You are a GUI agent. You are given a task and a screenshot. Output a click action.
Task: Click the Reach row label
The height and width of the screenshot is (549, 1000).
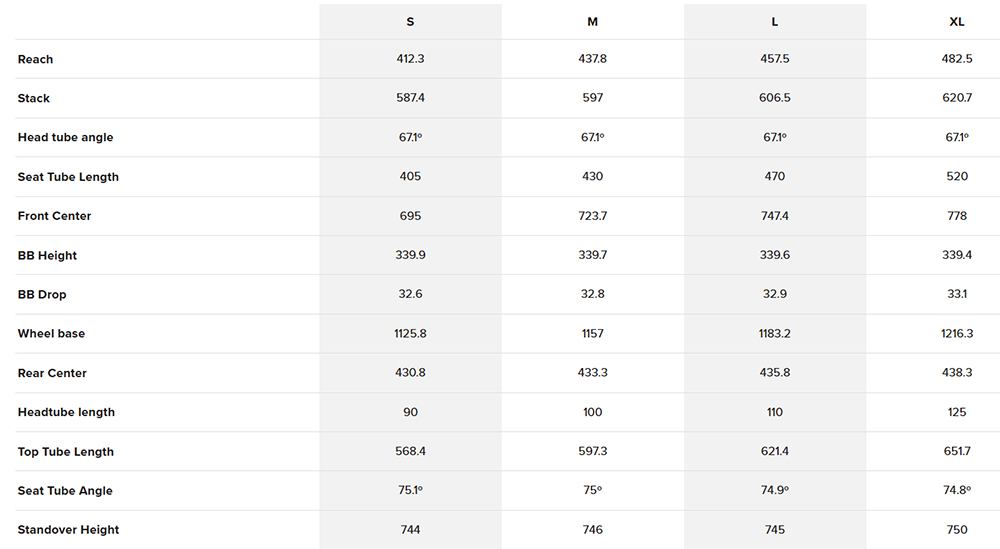(36, 59)
